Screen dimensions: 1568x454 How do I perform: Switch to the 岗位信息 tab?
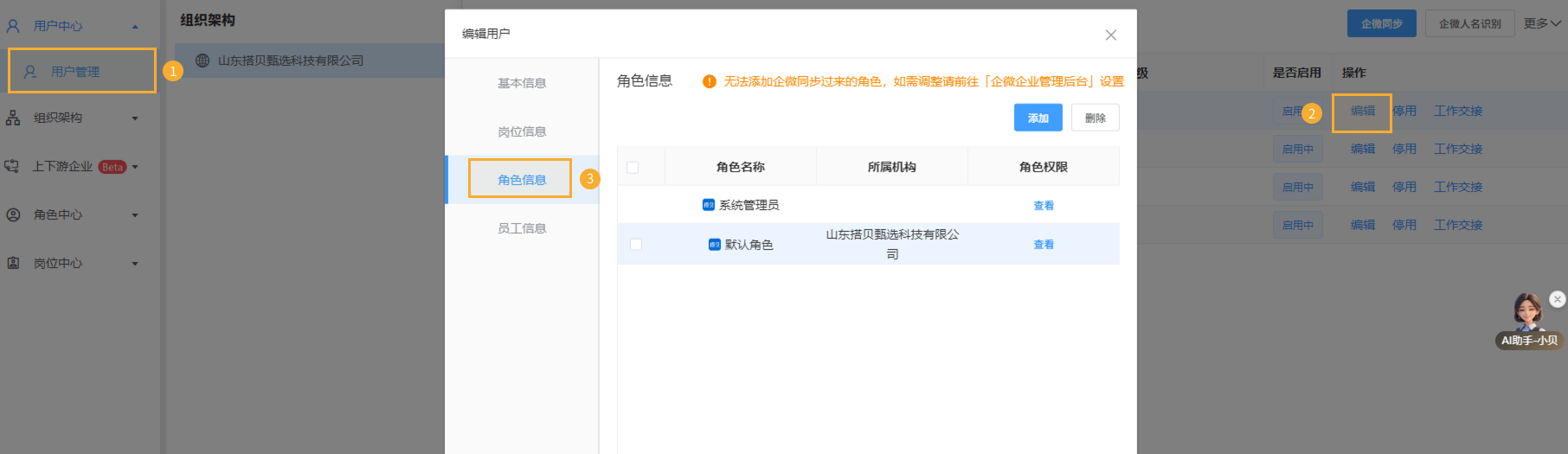coord(522,131)
